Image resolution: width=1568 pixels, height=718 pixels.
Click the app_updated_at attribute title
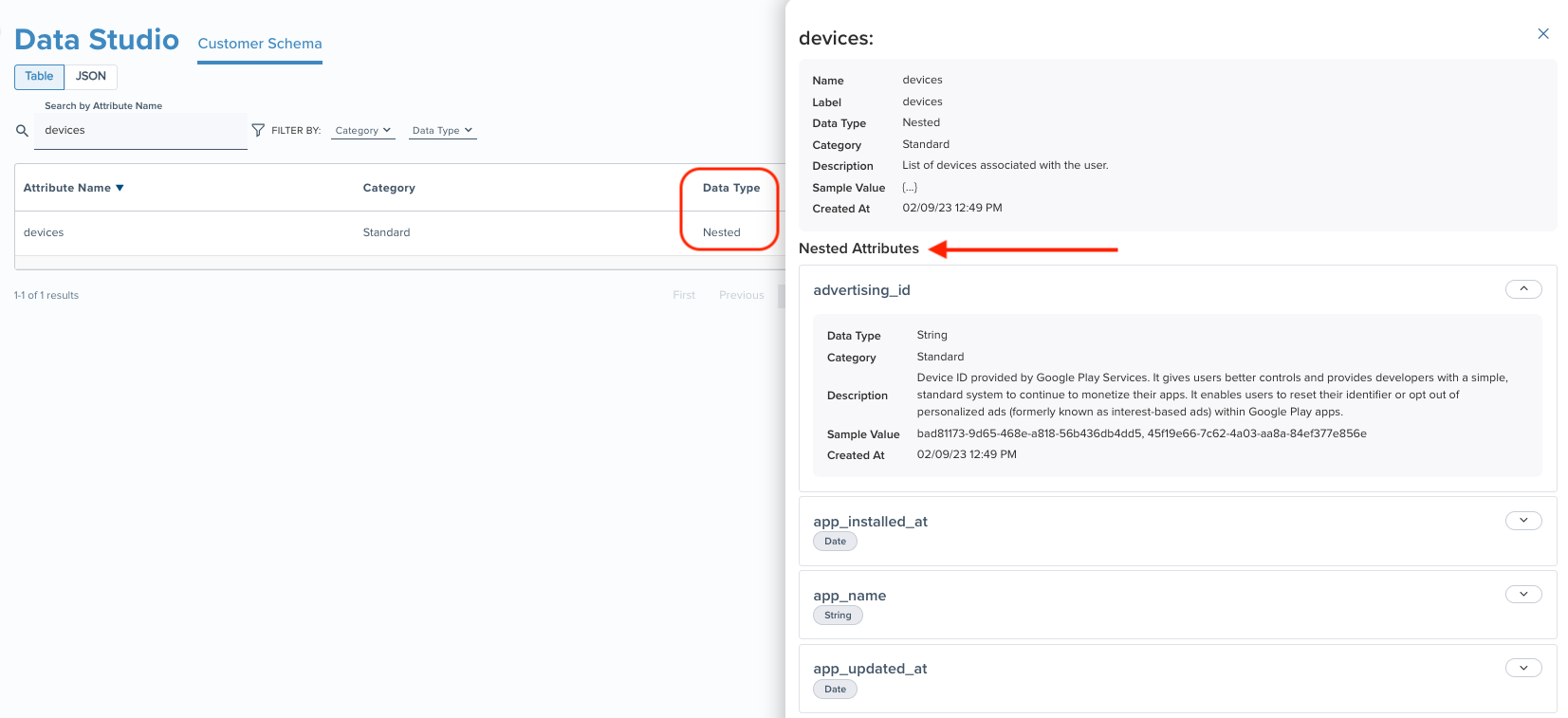click(870, 669)
